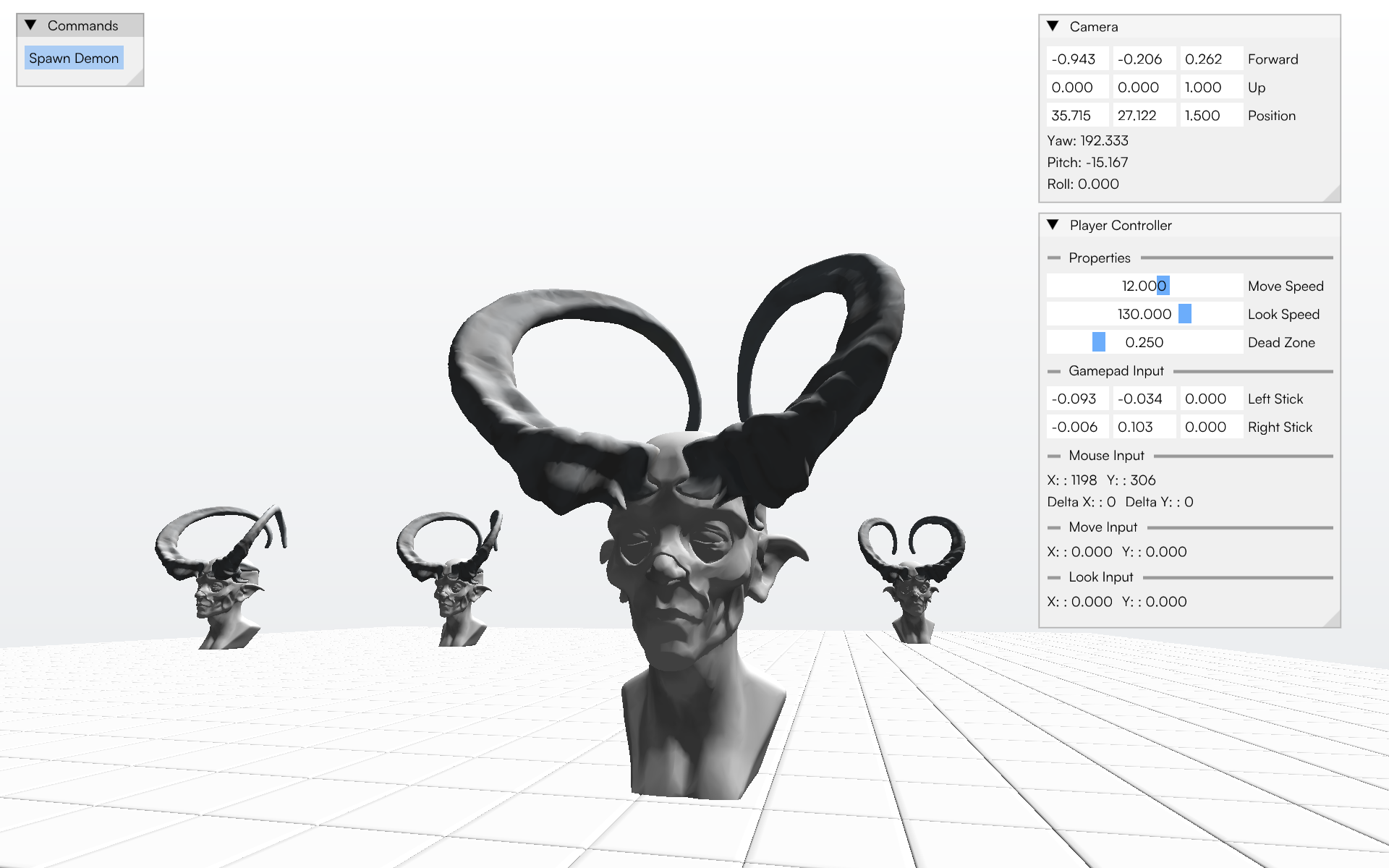Click the Roll: 0.000 readout

(x=1083, y=184)
